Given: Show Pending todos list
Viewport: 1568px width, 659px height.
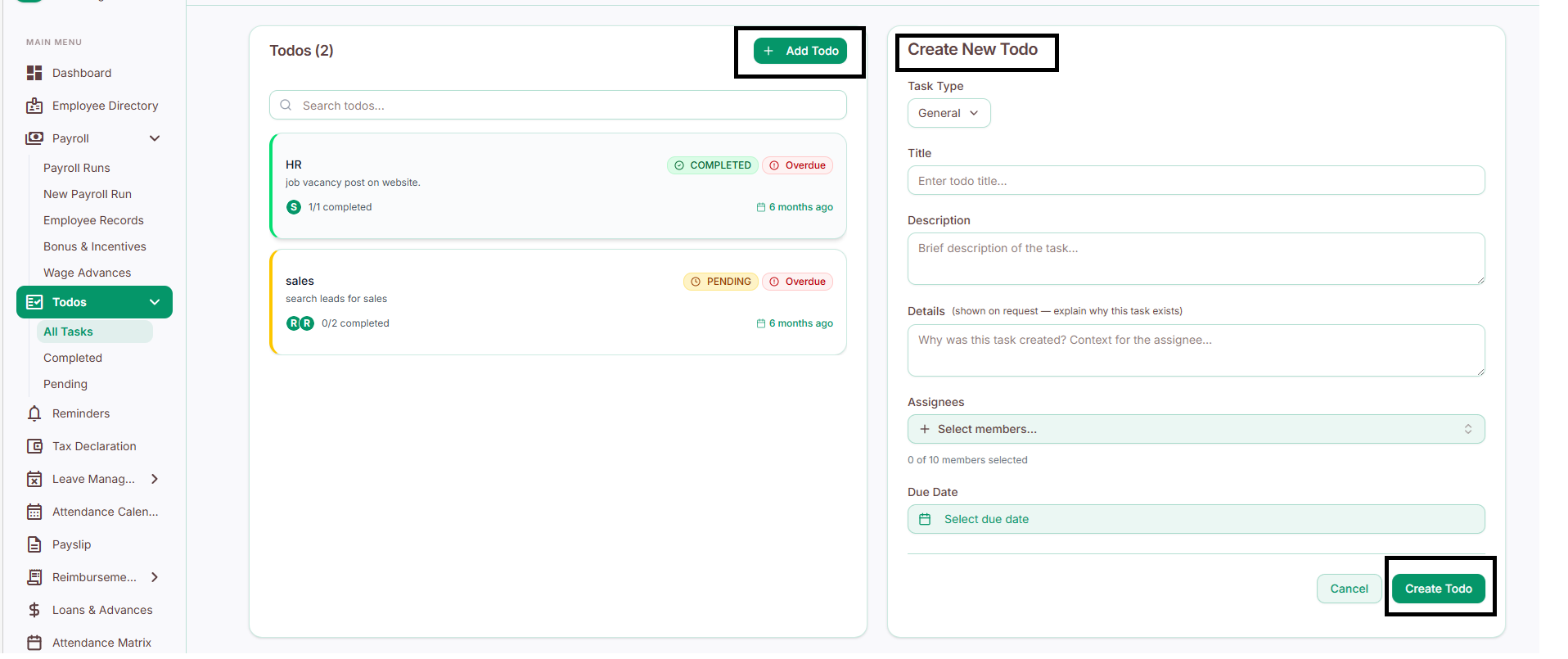Looking at the screenshot, I should click(65, 384).
